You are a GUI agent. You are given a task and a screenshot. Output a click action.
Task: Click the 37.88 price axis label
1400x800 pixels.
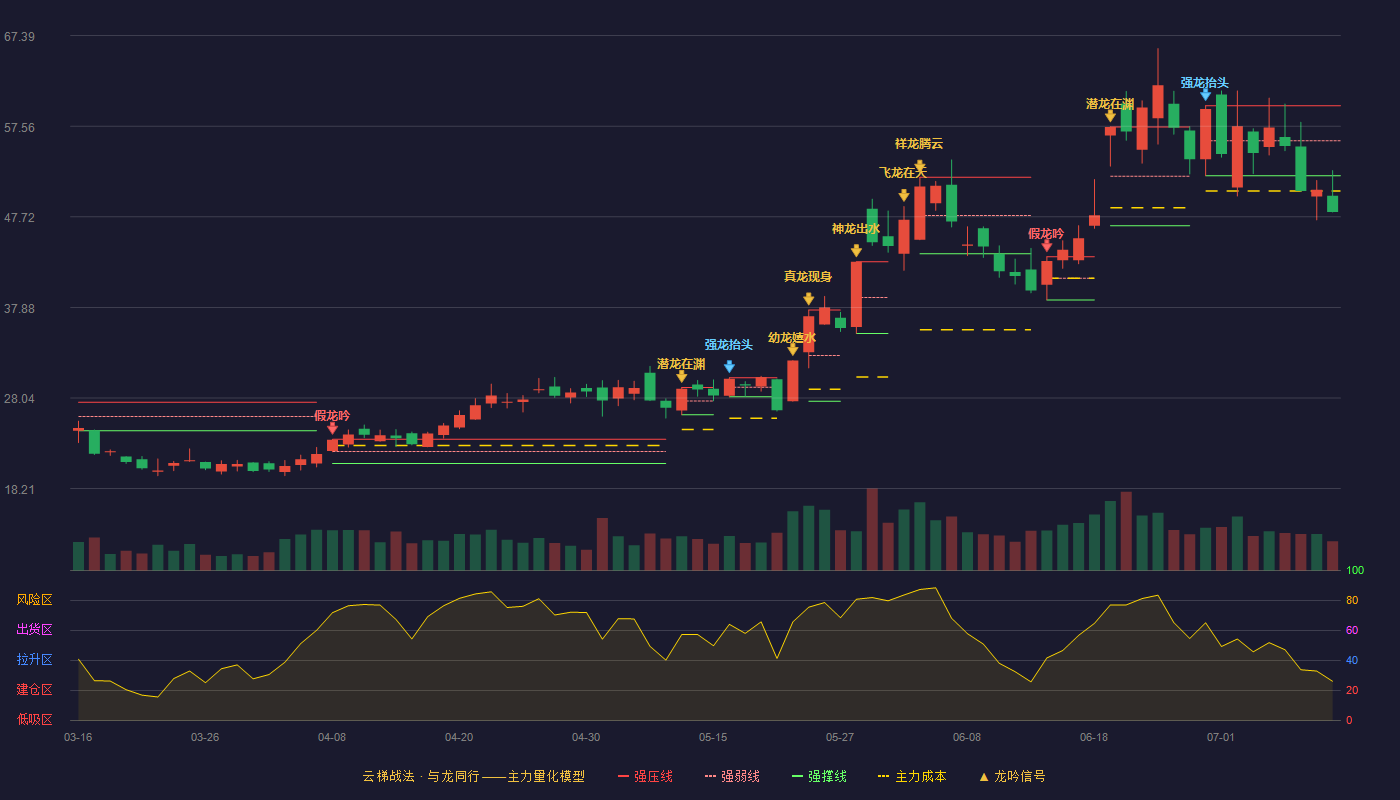tap(19, 309)
